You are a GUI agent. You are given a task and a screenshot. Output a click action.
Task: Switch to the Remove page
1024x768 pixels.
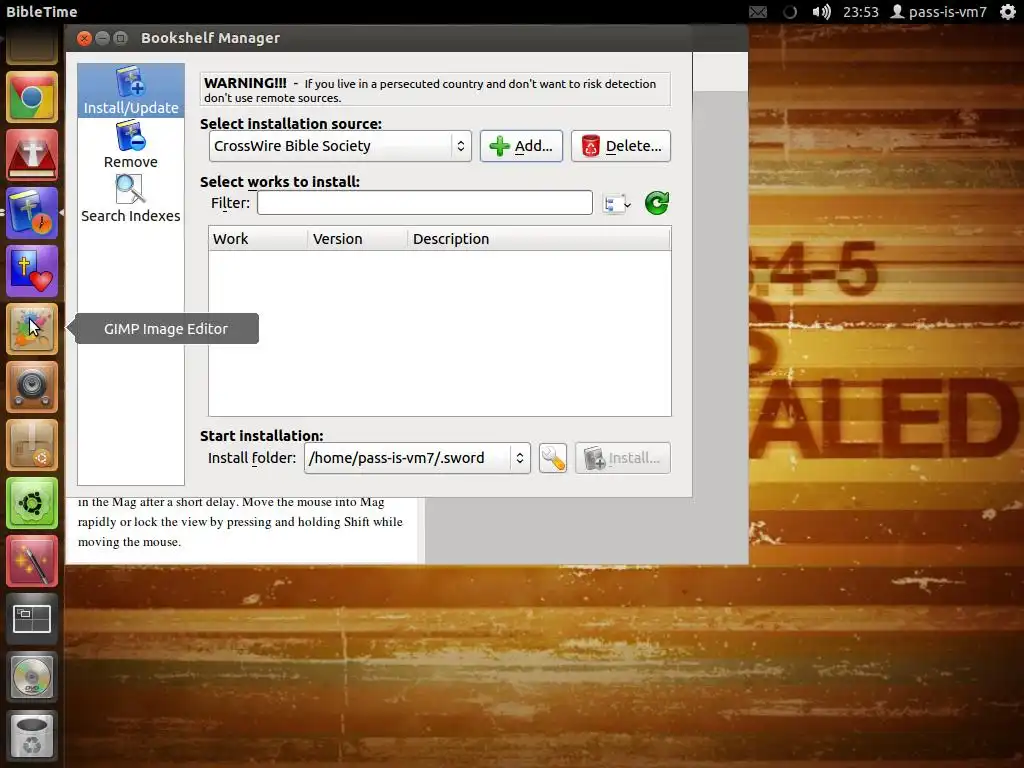coord(131,145)
